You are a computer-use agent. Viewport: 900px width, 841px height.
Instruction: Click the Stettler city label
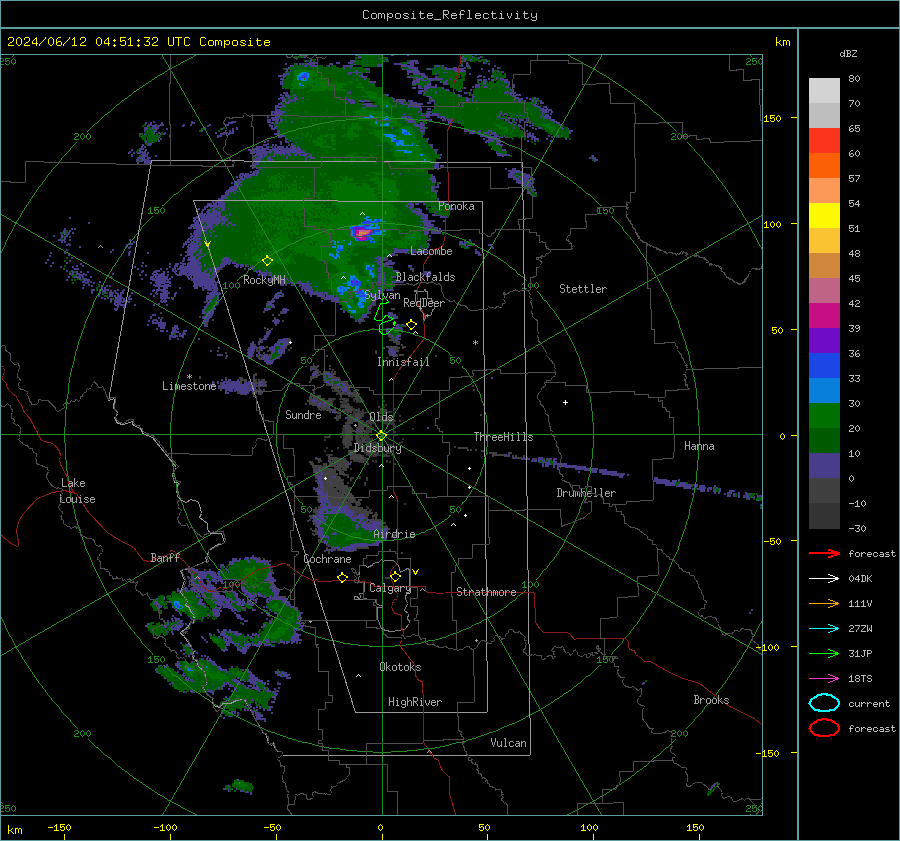tap(583, 289)
